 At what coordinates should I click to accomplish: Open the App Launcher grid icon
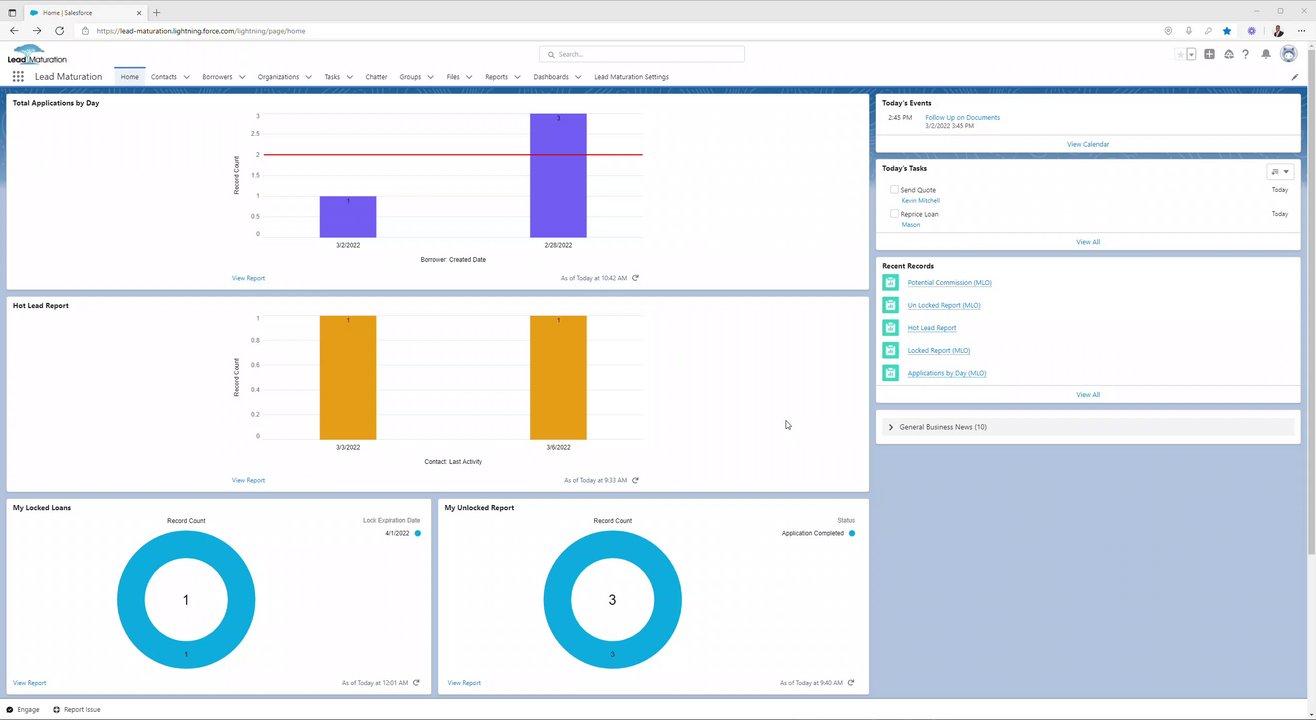click(x=18, y=77)
